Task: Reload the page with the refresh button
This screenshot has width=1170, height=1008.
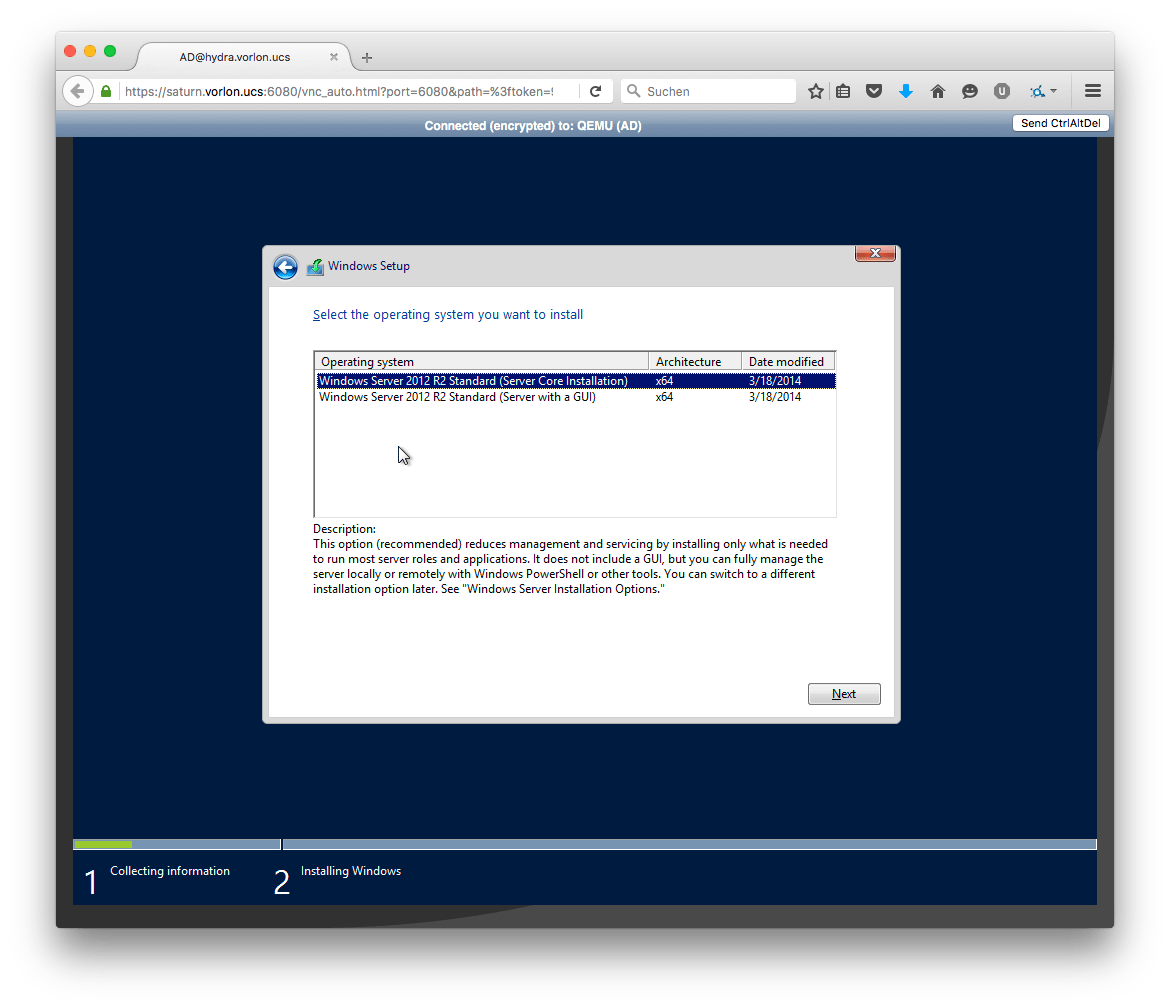Action: 595,91
